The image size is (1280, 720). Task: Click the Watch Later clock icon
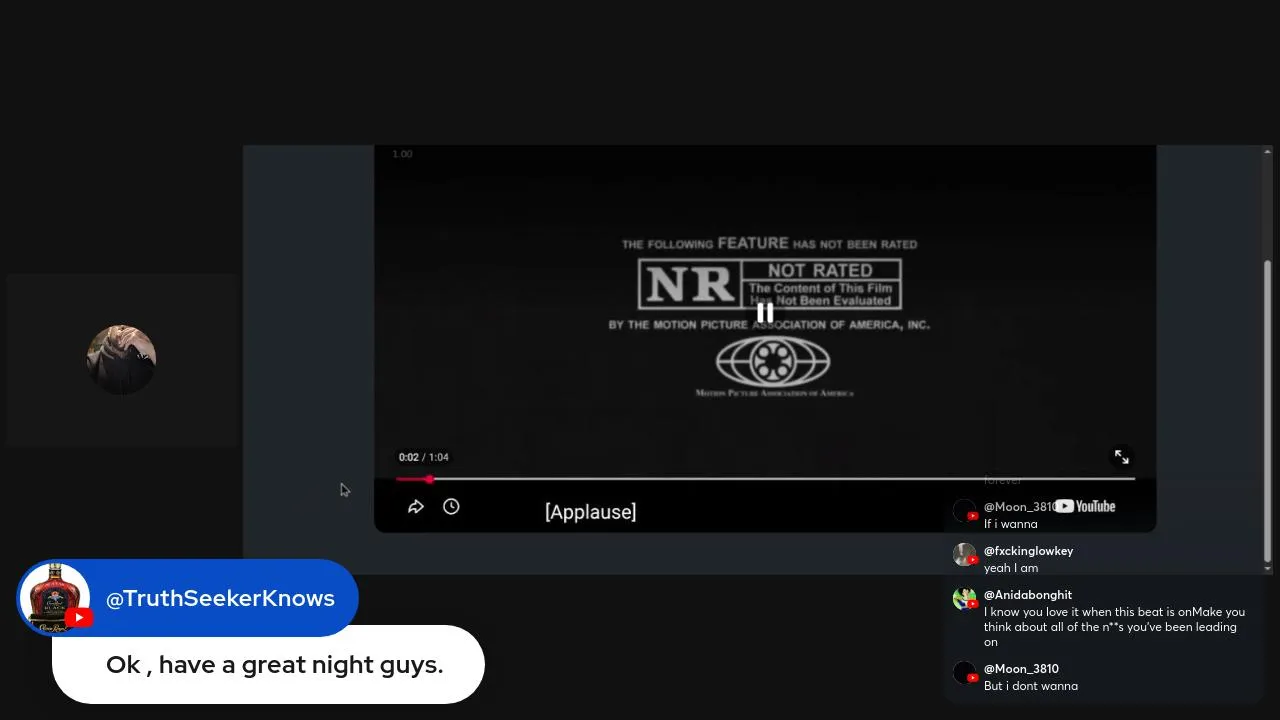pos(451,507)
